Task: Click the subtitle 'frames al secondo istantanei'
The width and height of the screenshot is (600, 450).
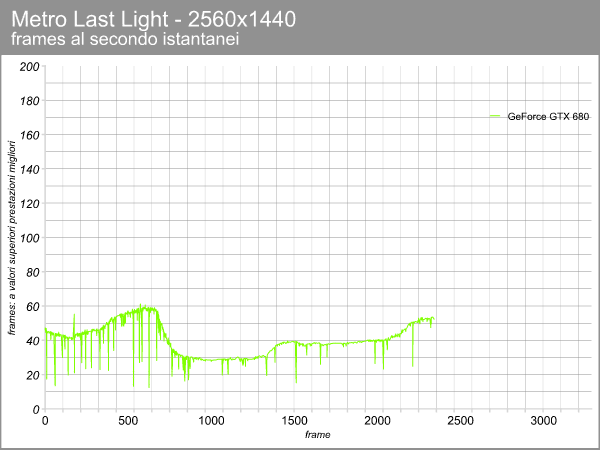Action: click(x=125, y=39)
